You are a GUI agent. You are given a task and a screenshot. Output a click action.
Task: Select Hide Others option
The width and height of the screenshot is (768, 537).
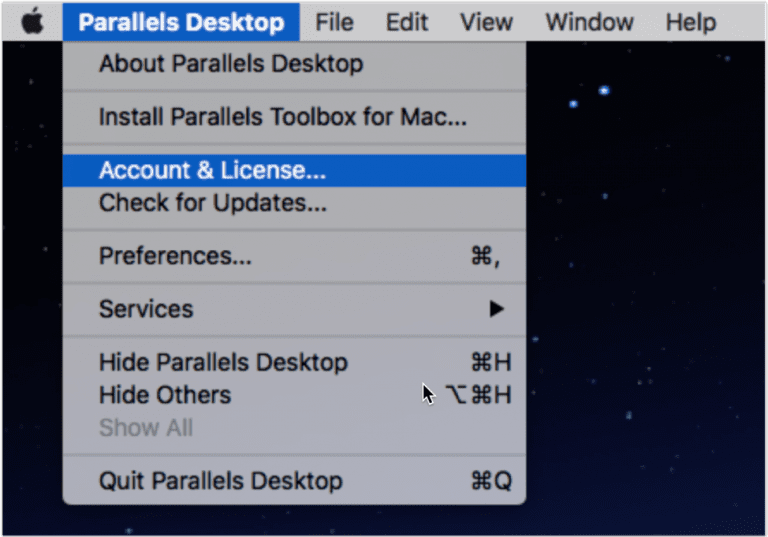[294, 395]
